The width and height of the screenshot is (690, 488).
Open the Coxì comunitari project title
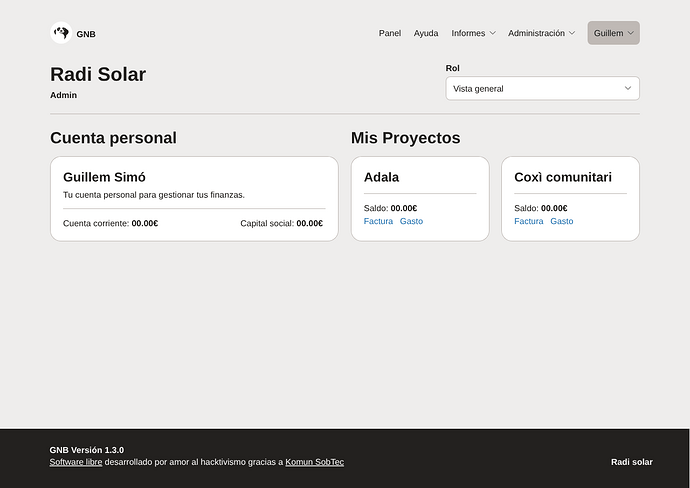(x=562, y=177)
